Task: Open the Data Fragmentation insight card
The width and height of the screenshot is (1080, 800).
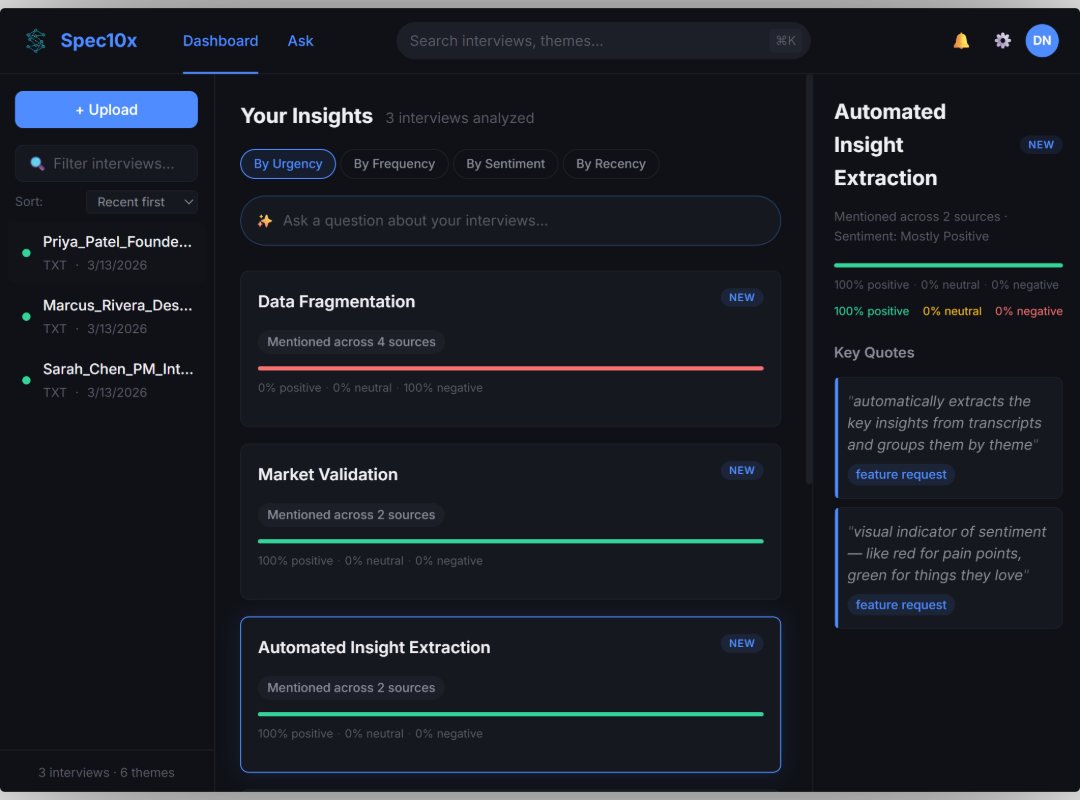Action: click(510, 302)
